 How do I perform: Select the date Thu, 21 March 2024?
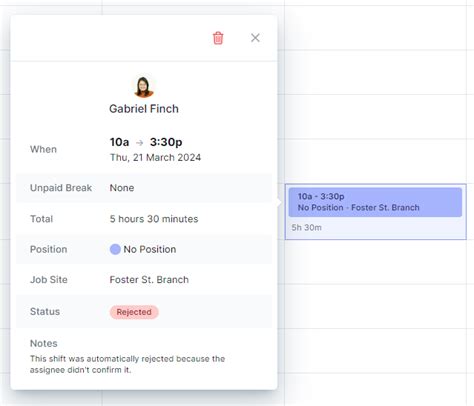click(155, 157)
